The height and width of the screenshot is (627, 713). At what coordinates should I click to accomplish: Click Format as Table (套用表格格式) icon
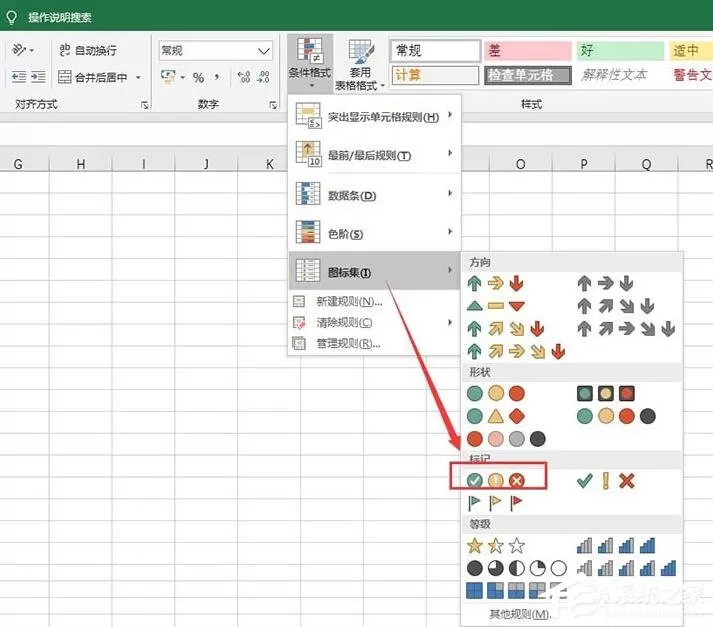(x=360, y=65)
